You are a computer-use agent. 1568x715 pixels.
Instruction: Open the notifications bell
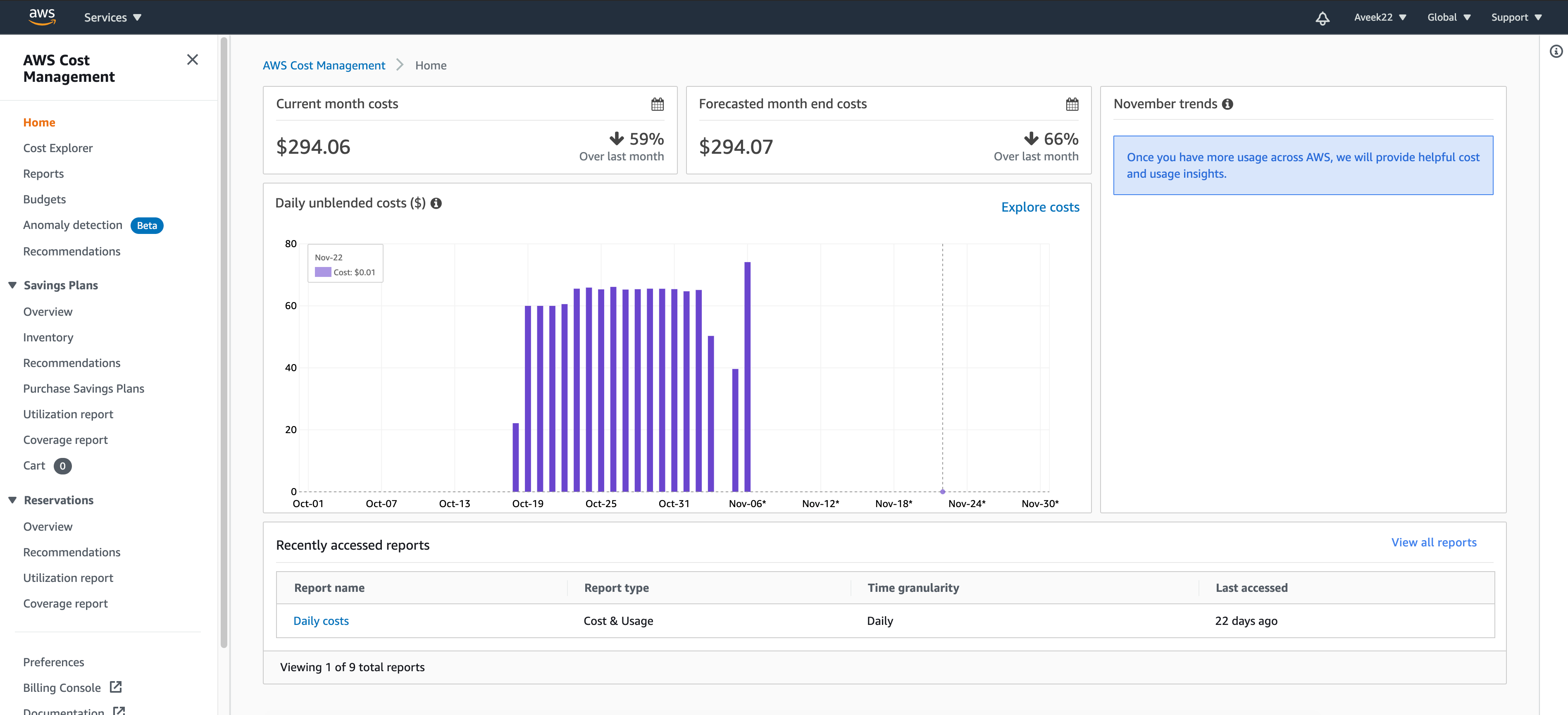1322,18
